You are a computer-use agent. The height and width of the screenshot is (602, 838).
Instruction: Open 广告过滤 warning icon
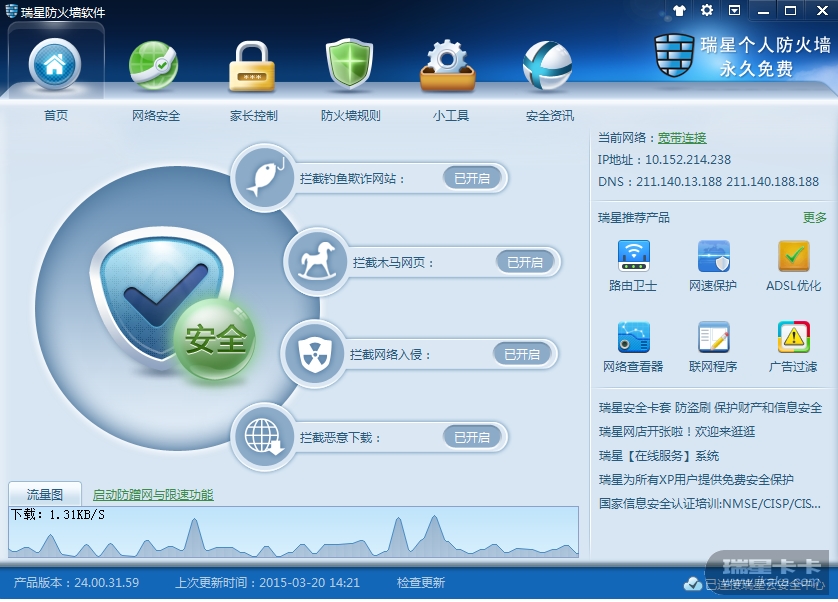(794, 337)
